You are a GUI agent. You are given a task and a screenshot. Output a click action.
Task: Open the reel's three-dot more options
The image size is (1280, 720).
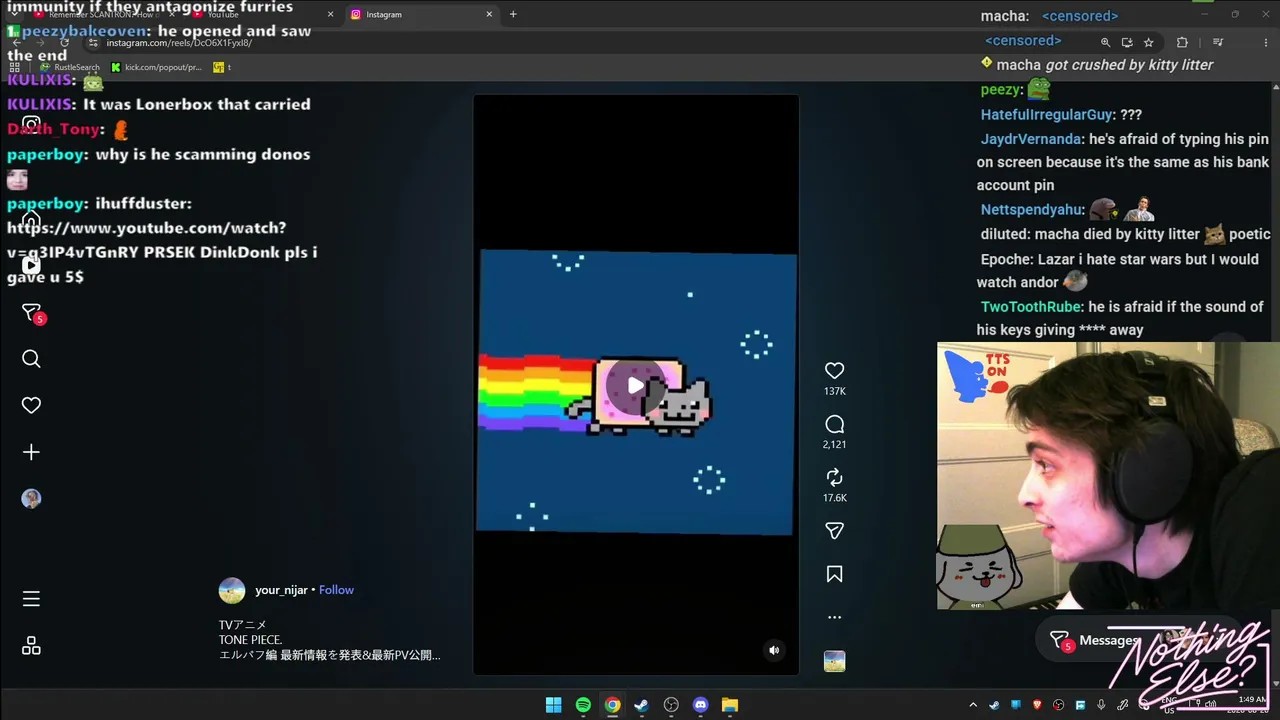coord(834,617)
